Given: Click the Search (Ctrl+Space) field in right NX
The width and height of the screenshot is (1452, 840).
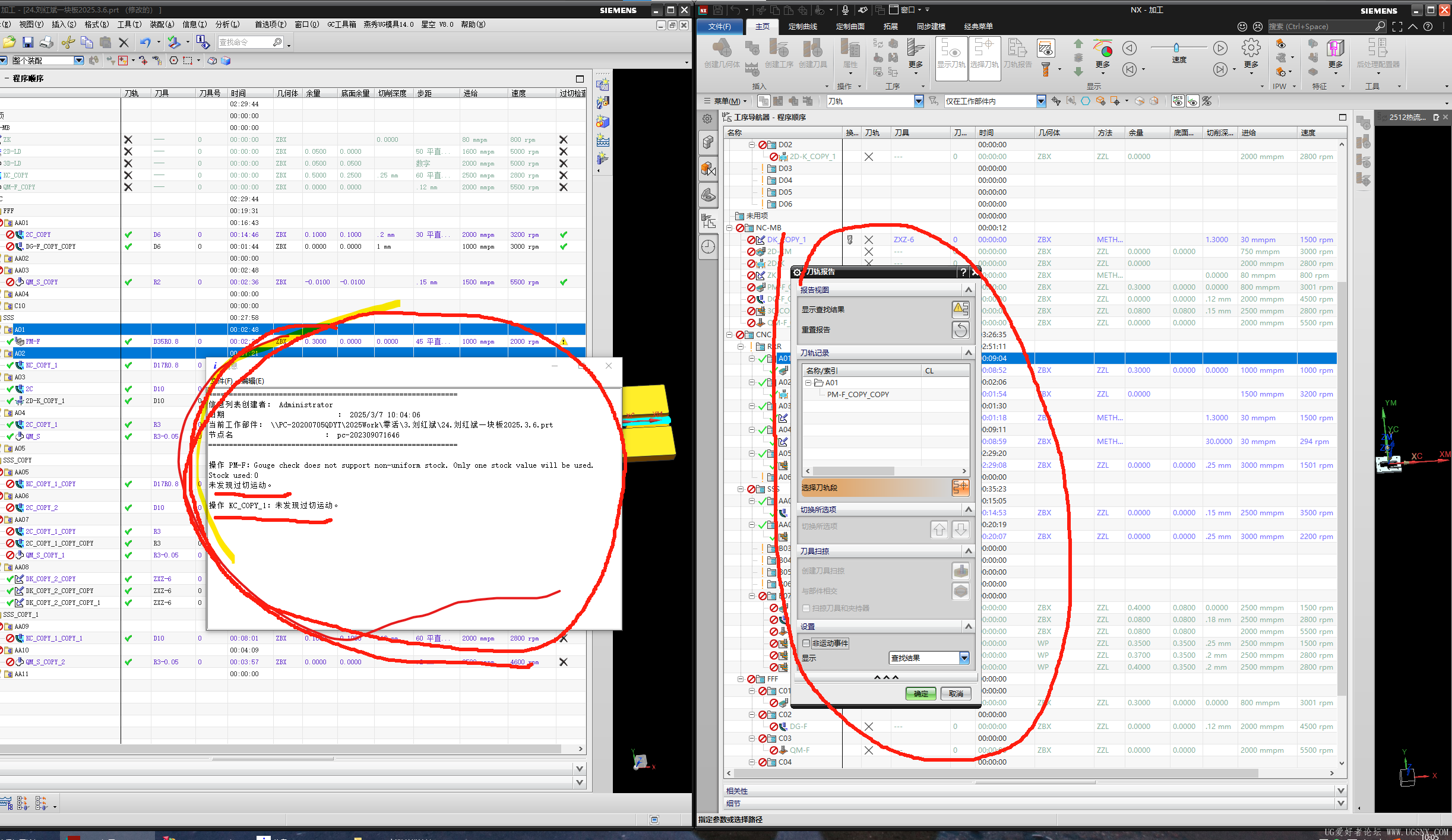Looking at the screenshot, I should click(1321, 26).
